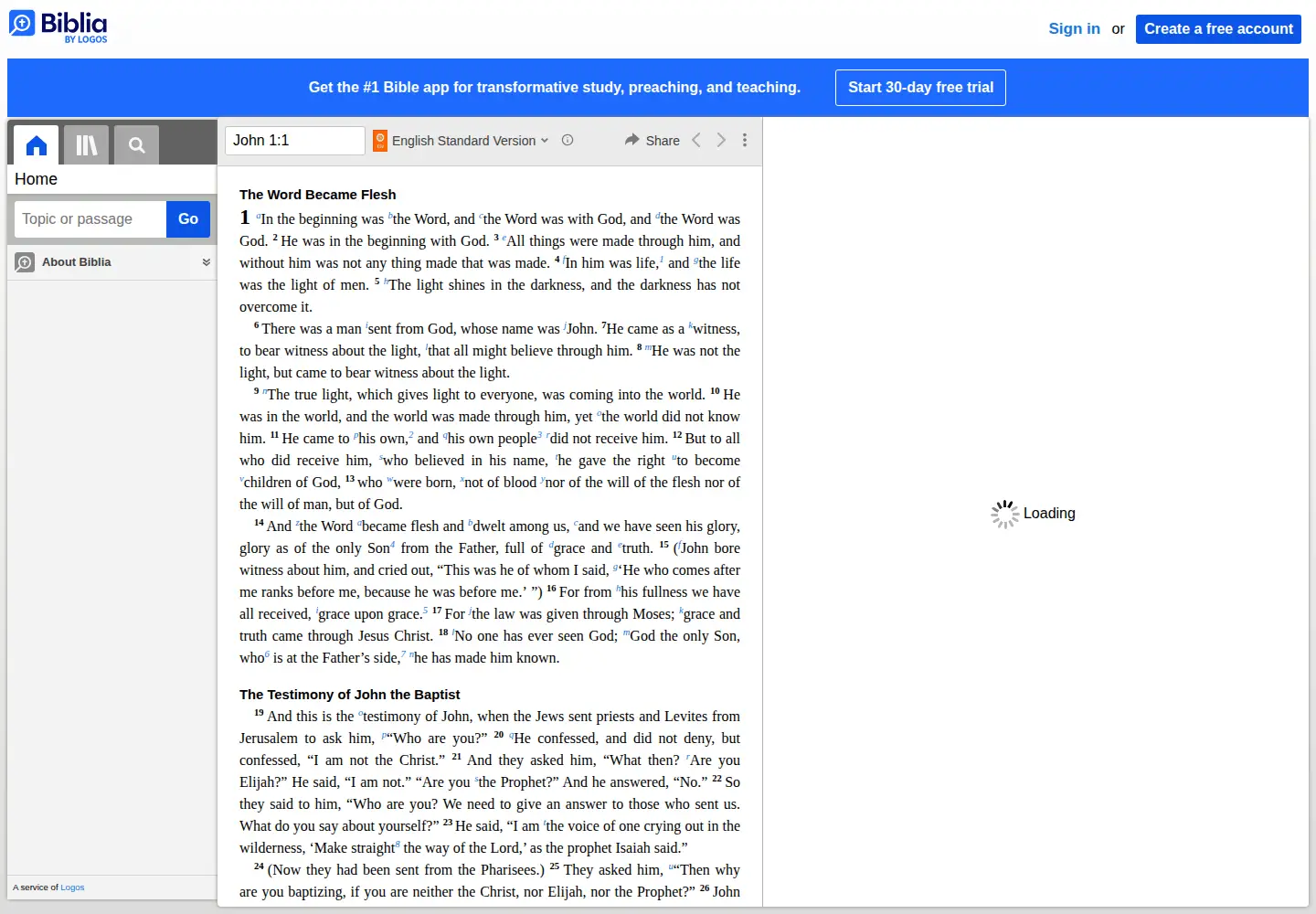
Task: Click the Go button
Action: click(188, 219)
